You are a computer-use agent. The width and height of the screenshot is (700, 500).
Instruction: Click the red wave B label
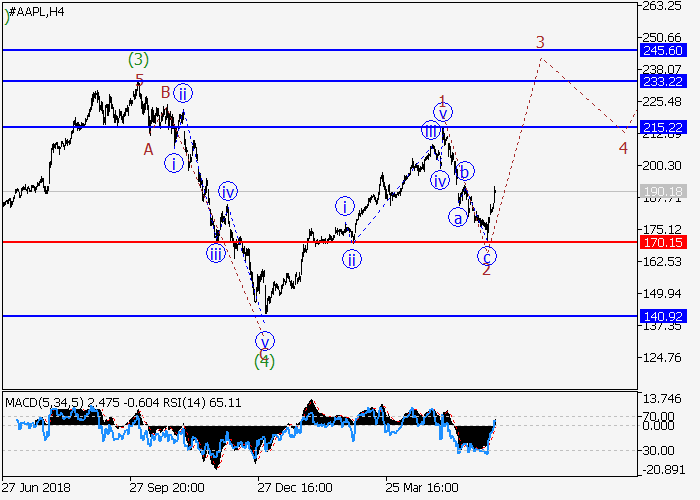(x=165, y=93)
